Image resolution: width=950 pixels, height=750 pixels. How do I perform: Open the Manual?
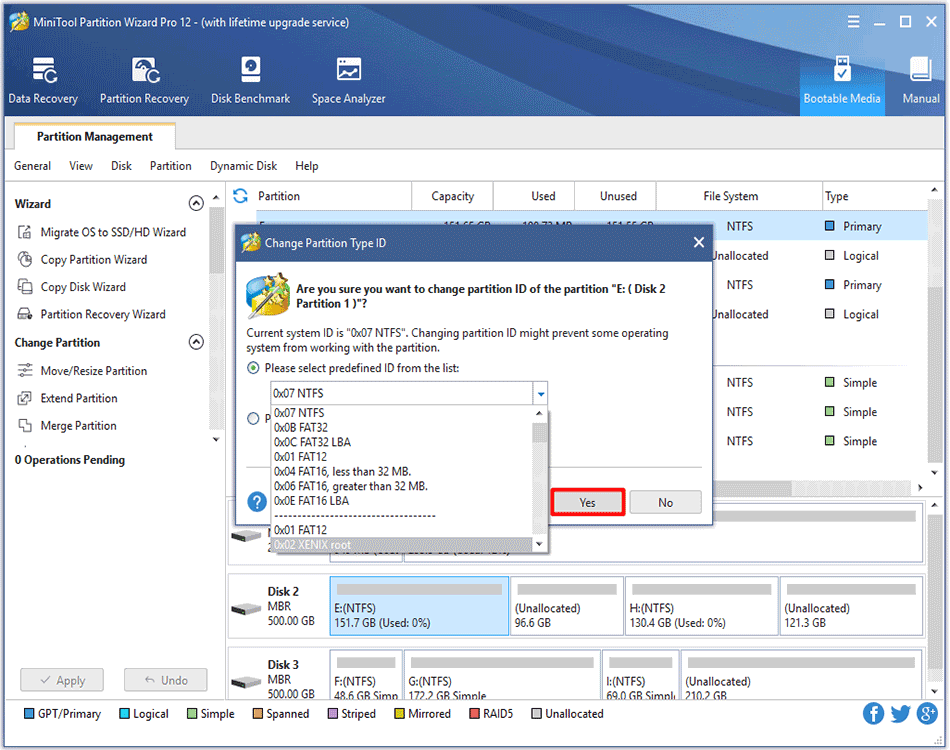tap(919, 80)
